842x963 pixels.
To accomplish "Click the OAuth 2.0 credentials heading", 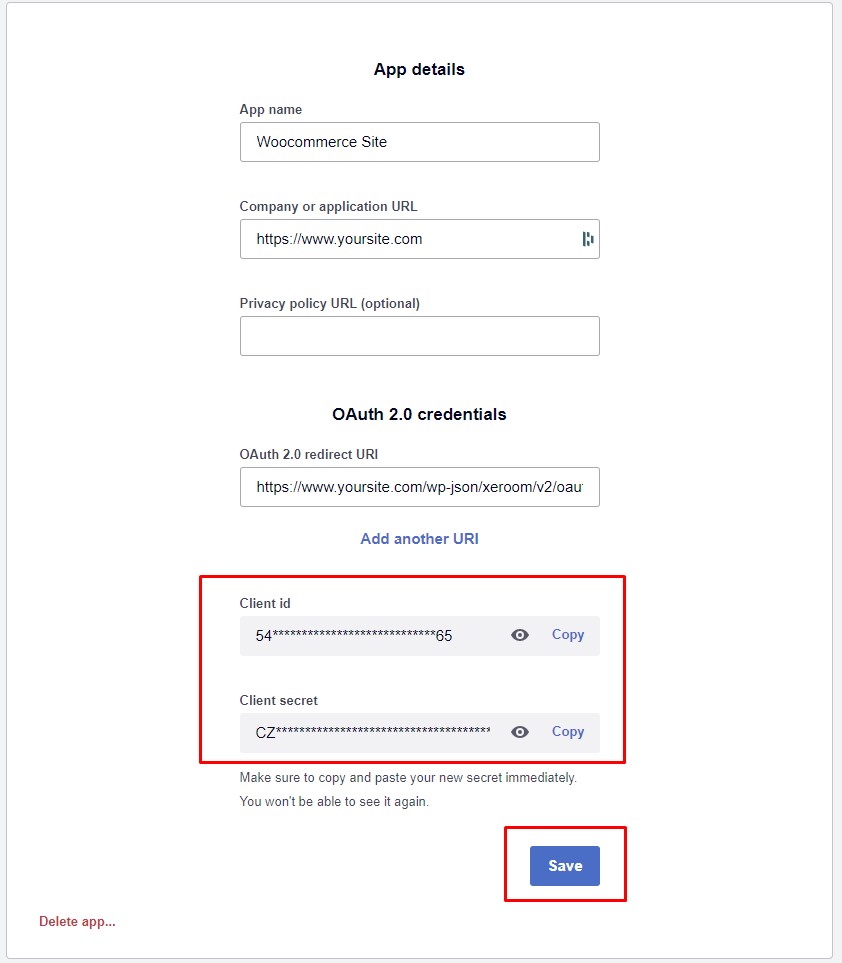I will click(419, 415).
